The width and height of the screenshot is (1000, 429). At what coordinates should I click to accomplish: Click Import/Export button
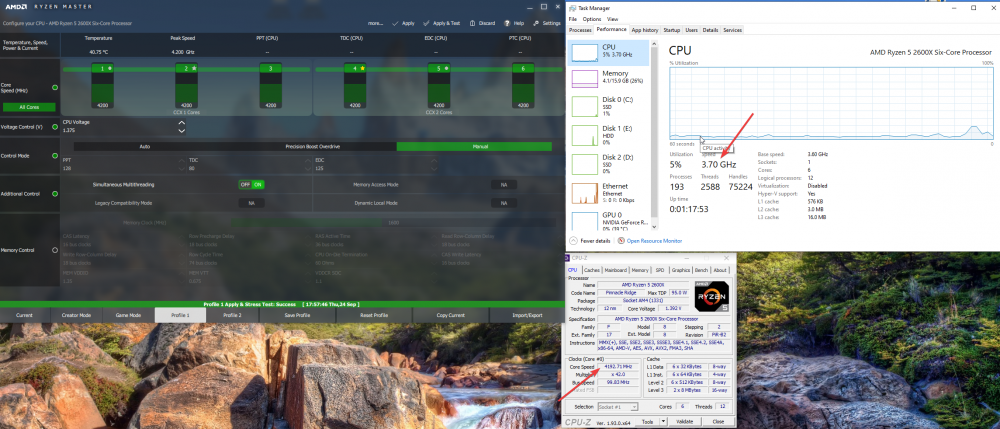(x=527, y=316)
